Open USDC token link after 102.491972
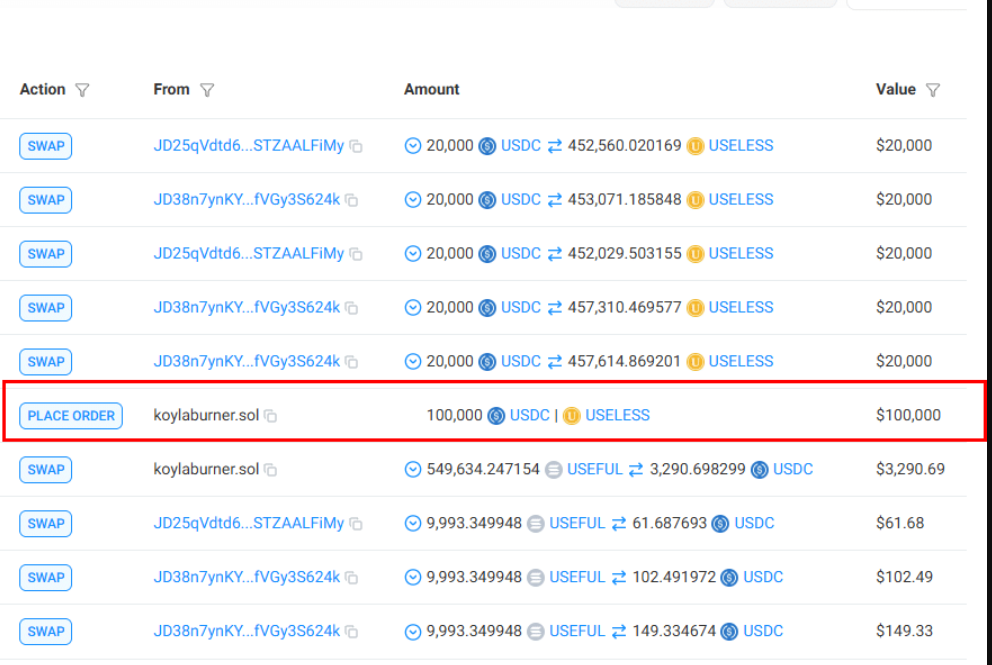 tap(763, 577)
